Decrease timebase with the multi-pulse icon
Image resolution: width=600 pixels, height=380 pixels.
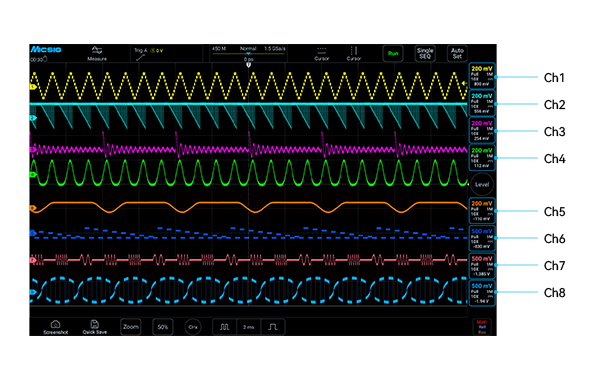(x=225, y=327)
